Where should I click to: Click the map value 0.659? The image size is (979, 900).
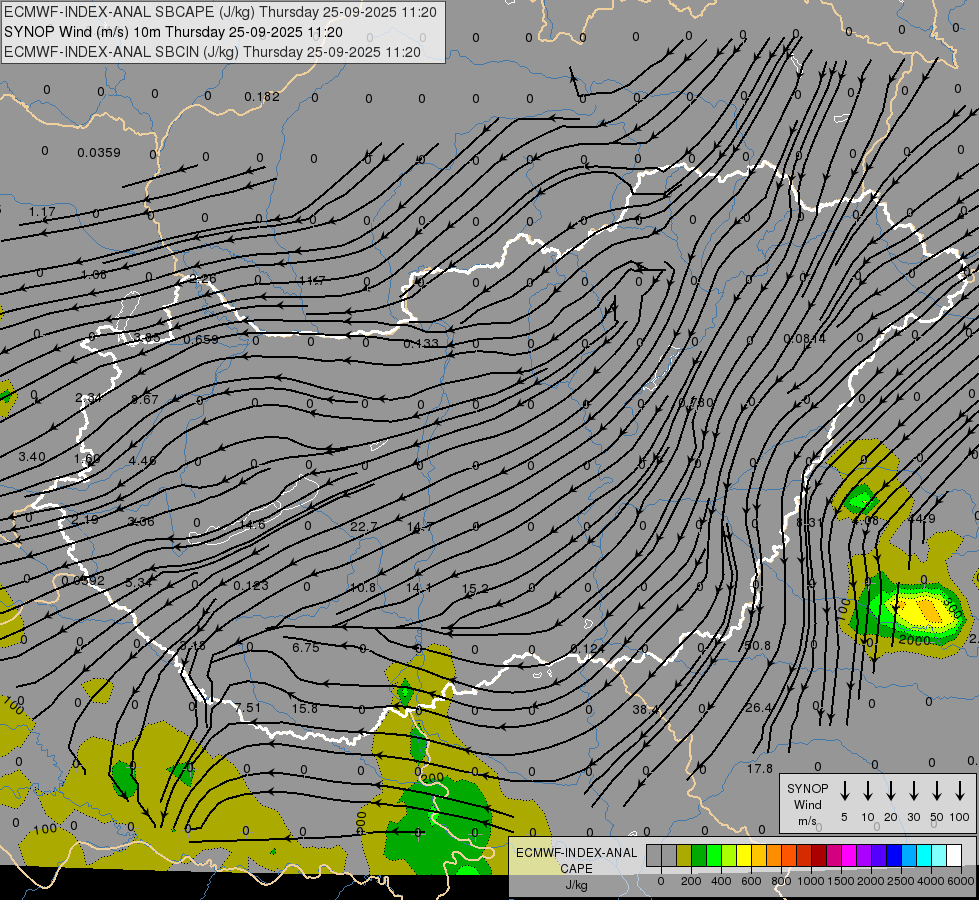click(201, 340)
